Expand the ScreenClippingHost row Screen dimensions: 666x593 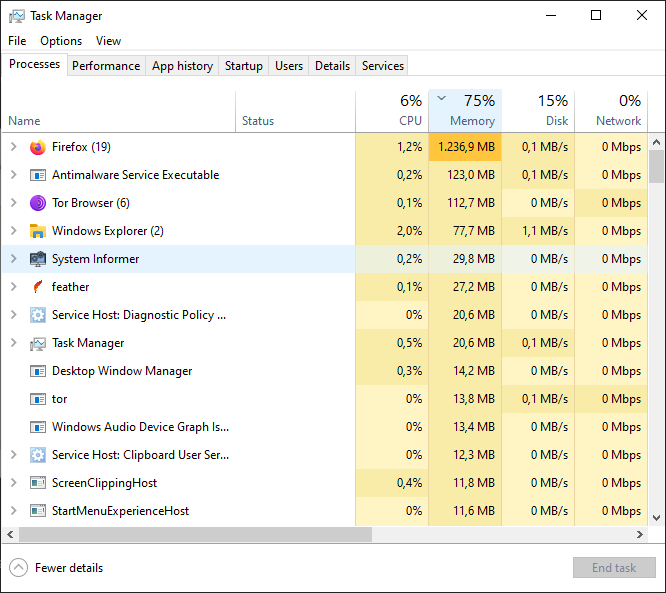[x=14, y=483]
